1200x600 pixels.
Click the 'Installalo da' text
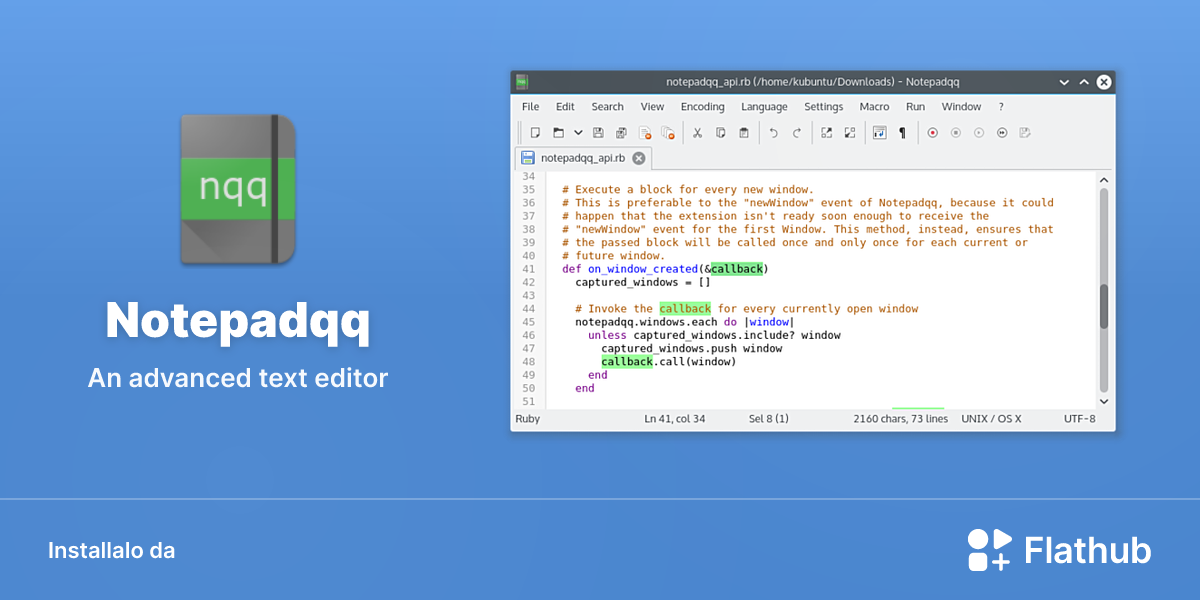tap(111, 551)
